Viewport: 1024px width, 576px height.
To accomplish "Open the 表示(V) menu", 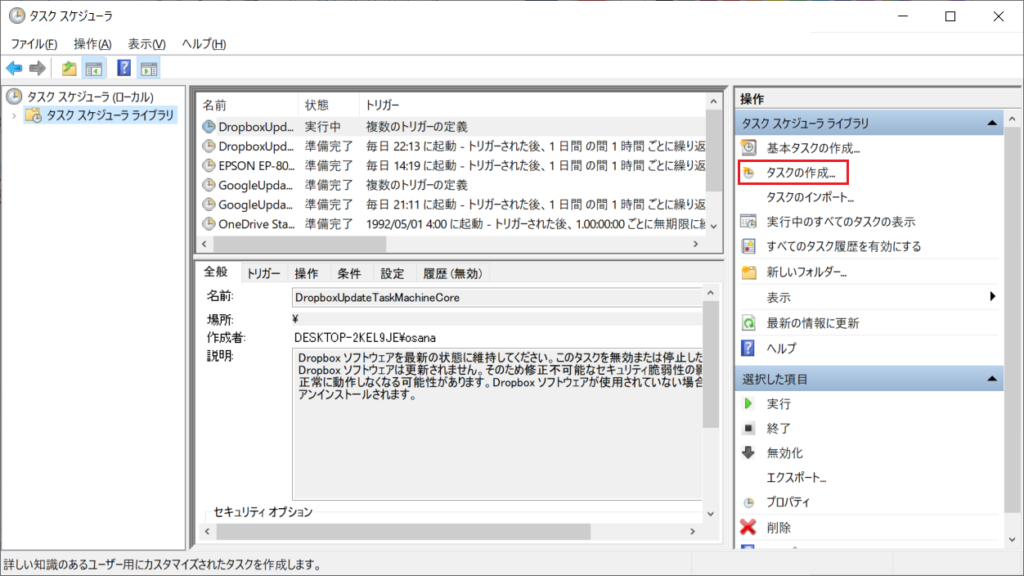I will click(x=146, y=44).
